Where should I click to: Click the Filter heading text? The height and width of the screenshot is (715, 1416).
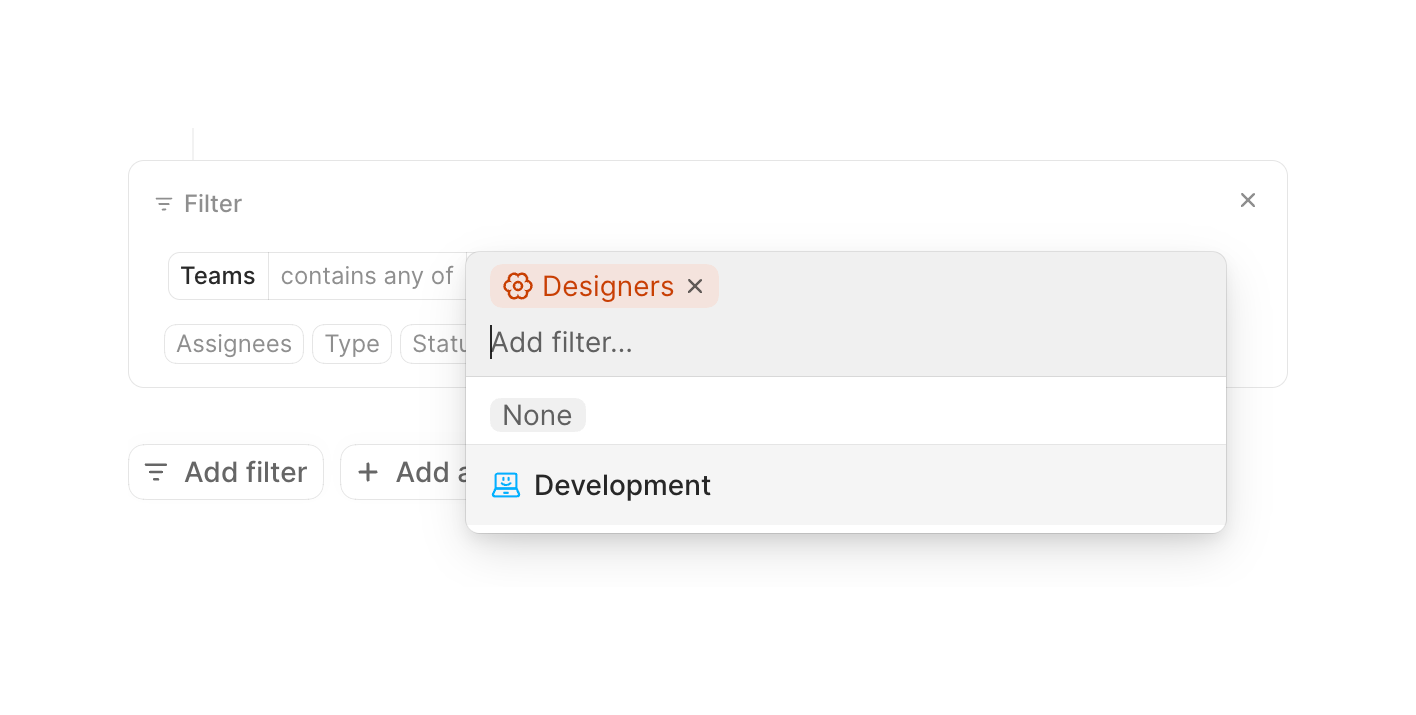pyautogui.click(x=213, y=204)
